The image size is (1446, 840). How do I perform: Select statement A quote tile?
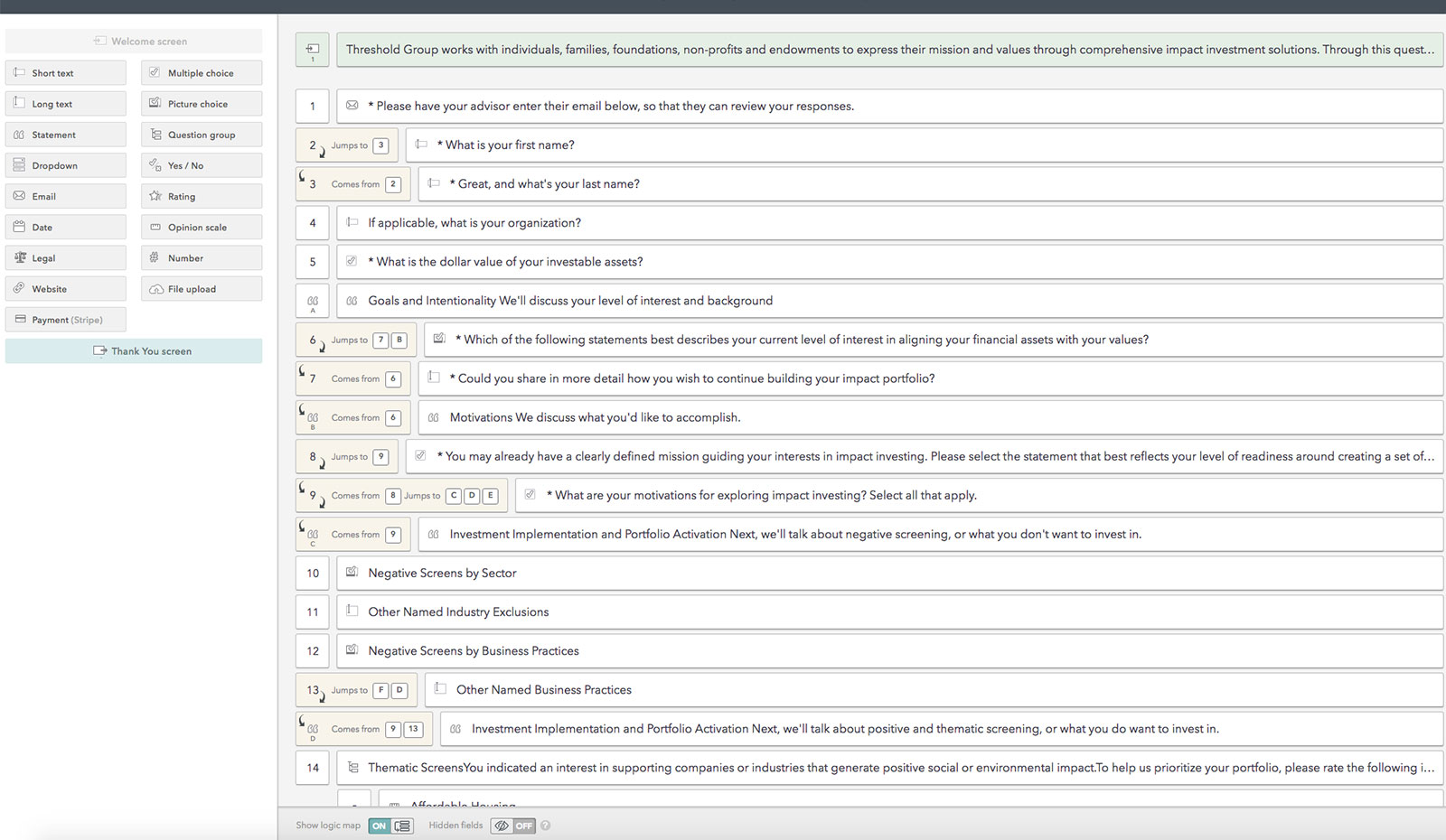(x=313, y=301)
